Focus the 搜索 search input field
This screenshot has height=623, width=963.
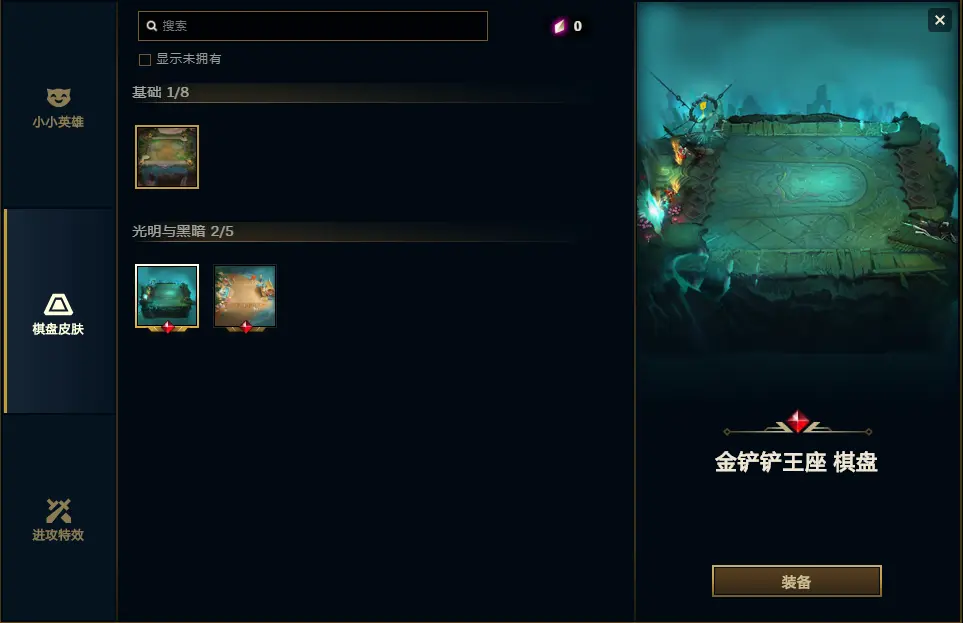click(313, 26)
